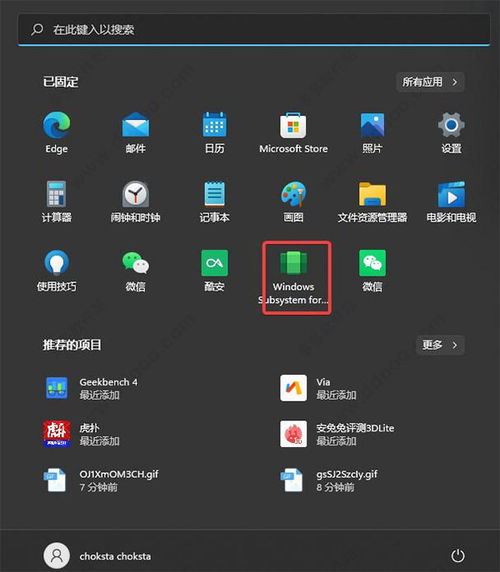This screenshot has width=500, height=572.
Task: Open 闹钟和时钟 clock app
Action: pos(135,202)
